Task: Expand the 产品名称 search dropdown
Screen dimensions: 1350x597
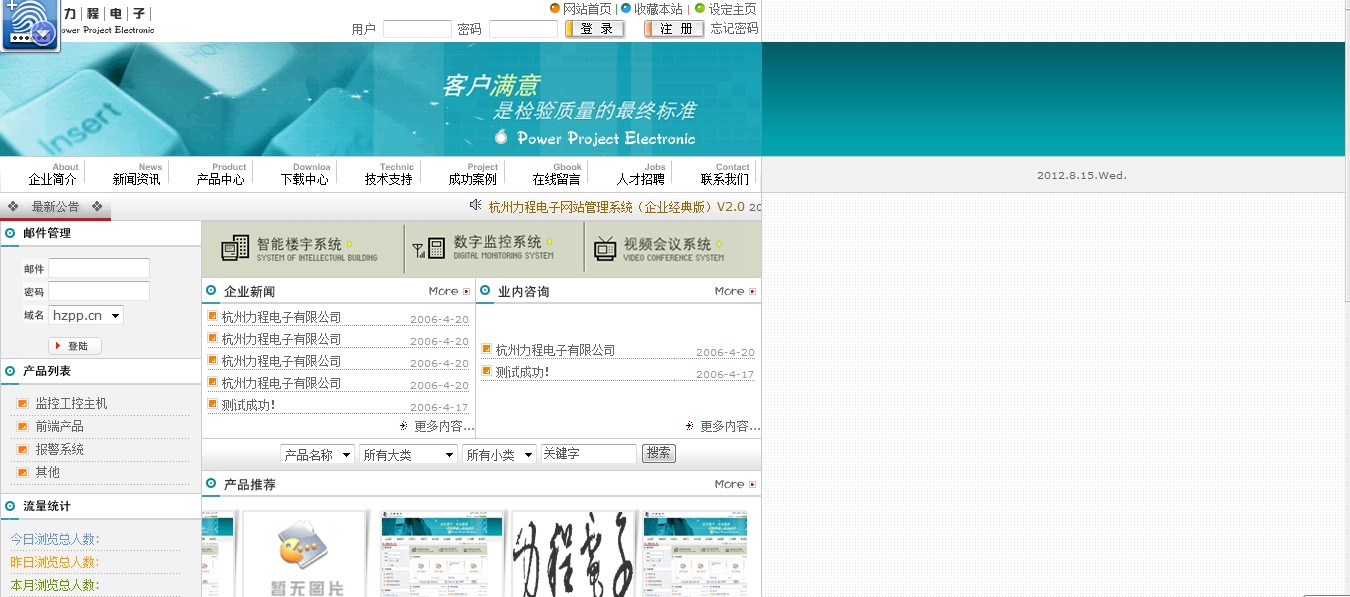Action: click(318, 454)
